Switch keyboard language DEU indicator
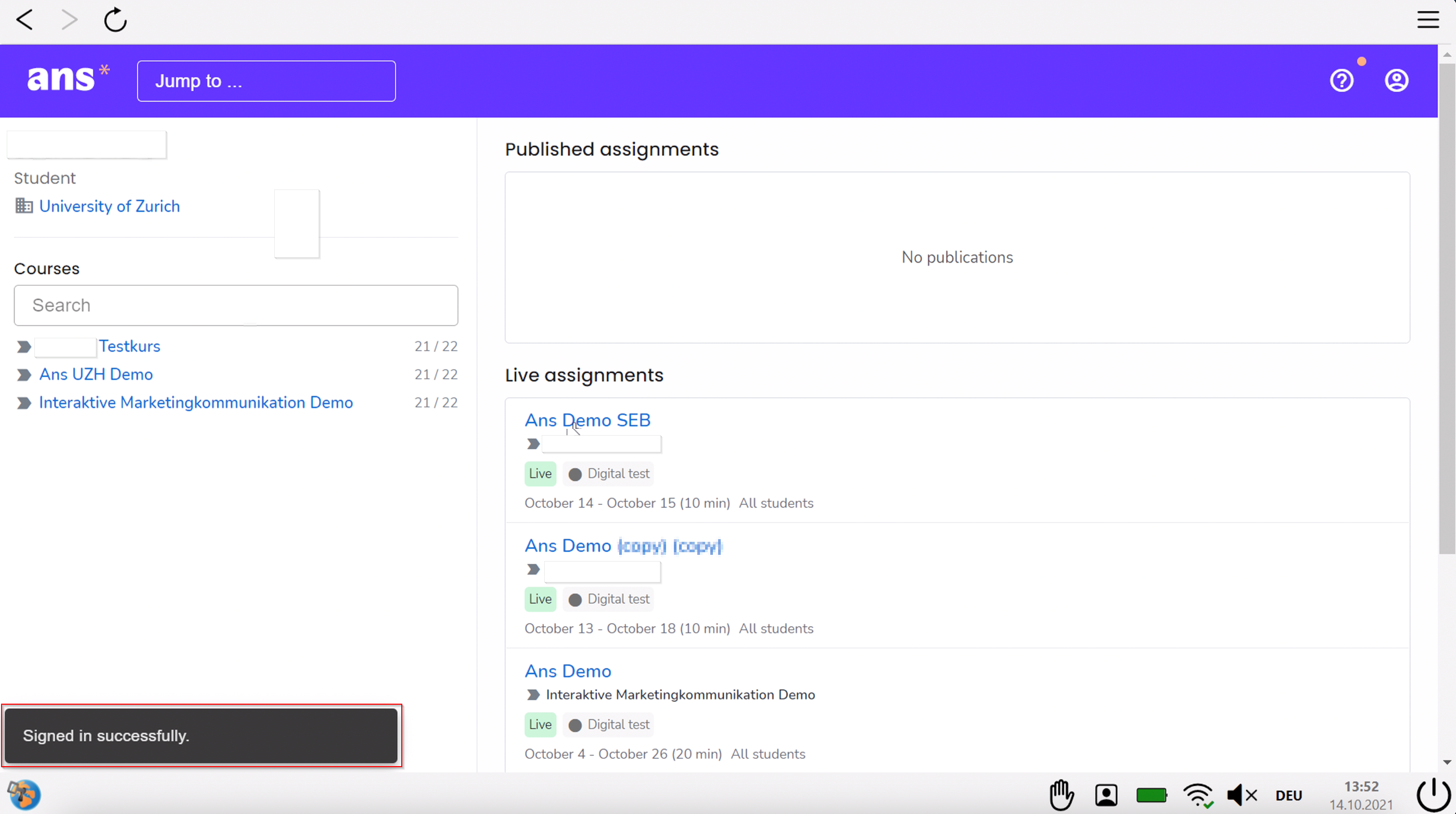 (1288, 795)
